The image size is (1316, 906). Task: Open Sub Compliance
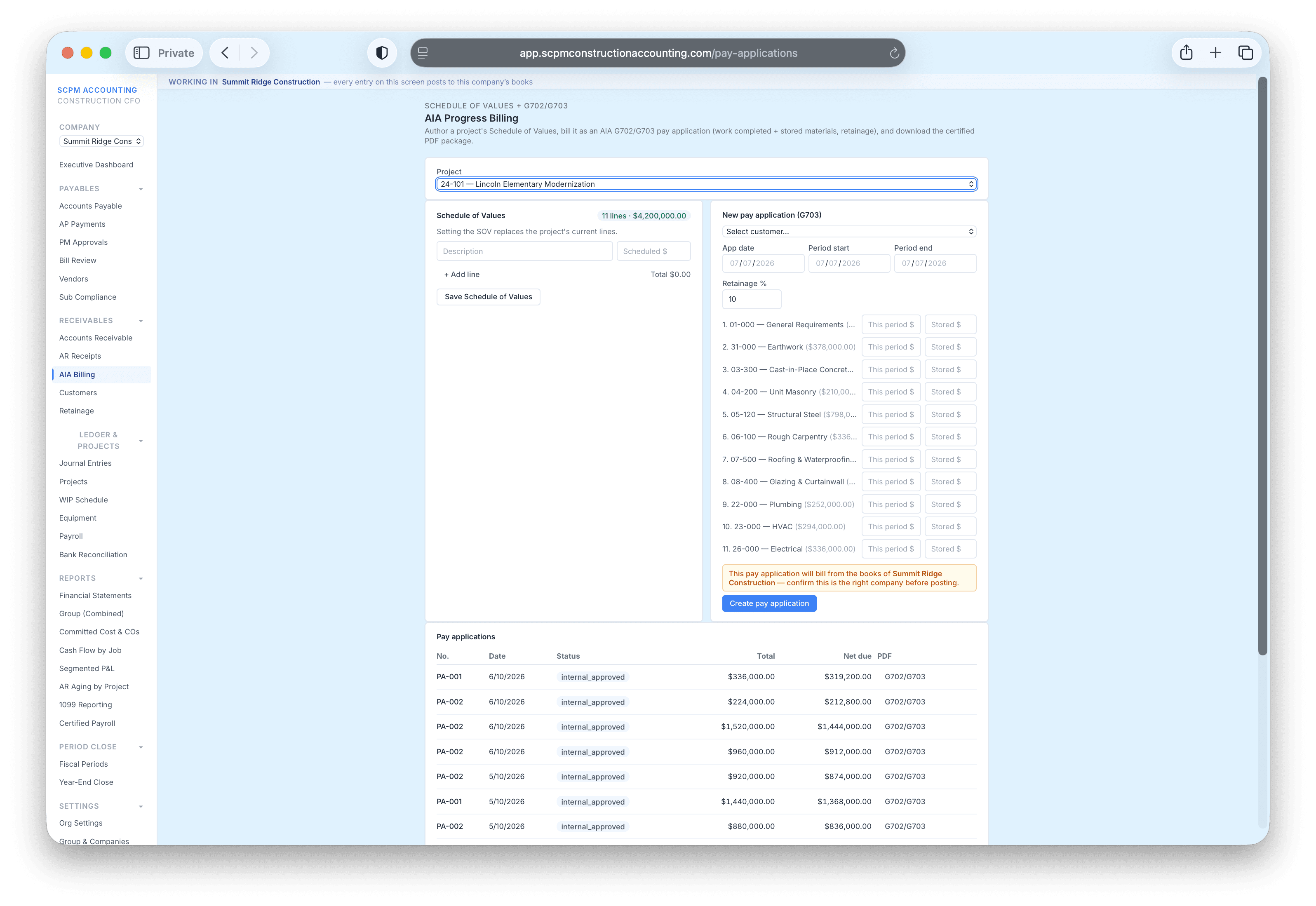[87, 297]
